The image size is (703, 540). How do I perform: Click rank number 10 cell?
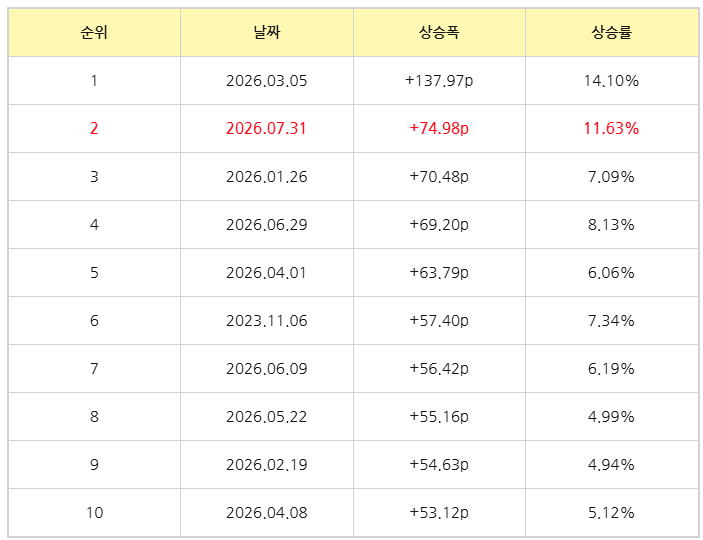tap(94, 513)
